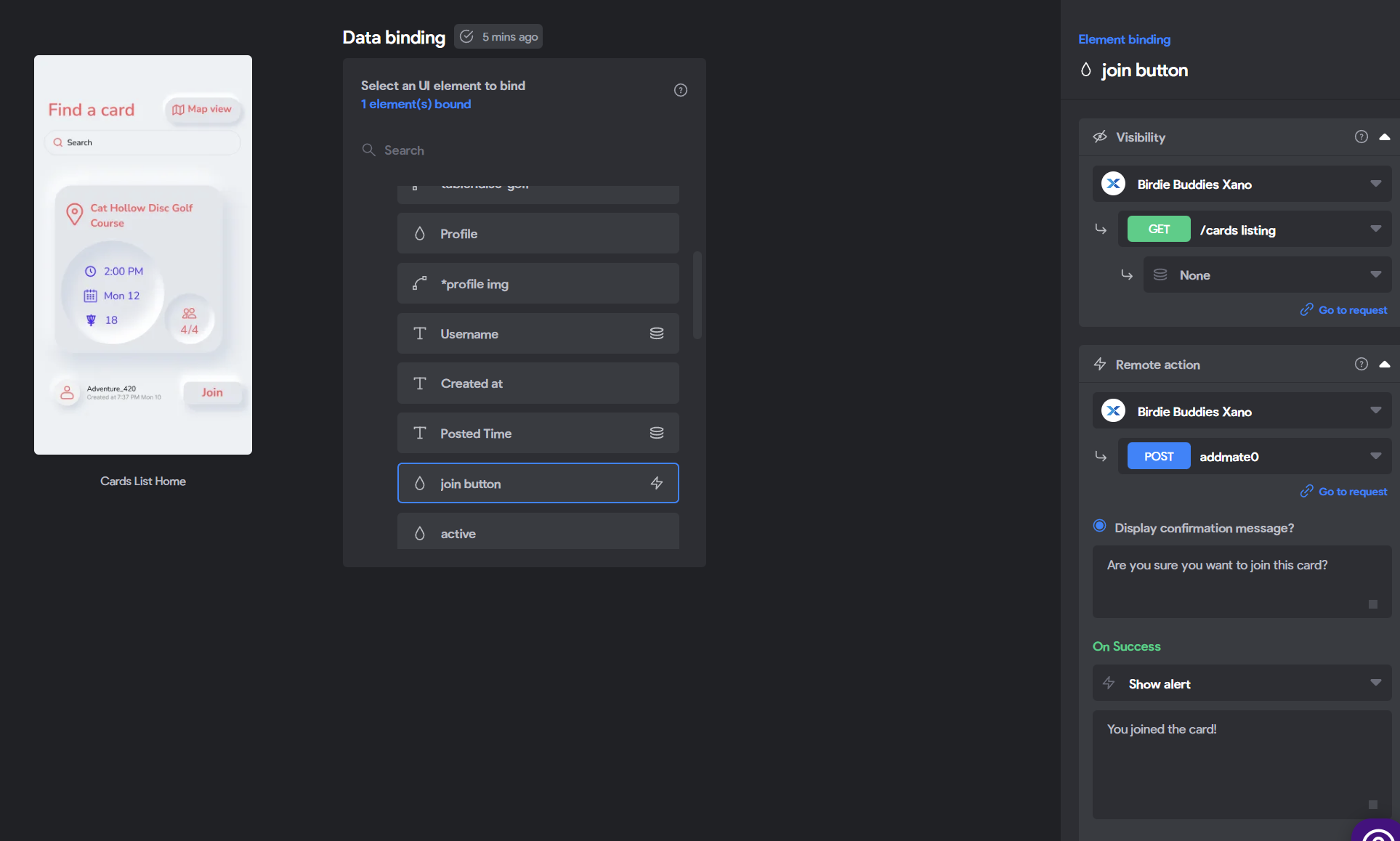This screenshot has height=841, width=1400.
Task: Open Birdie Buddies Xano dropdown under Remote action
Action: pyautogui.click(x=1242, y=411)
